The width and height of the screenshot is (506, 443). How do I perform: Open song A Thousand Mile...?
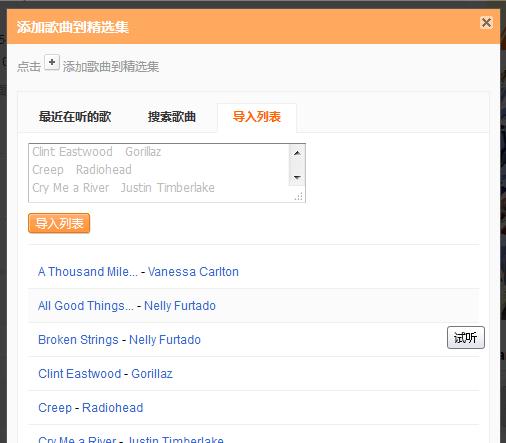88,272
